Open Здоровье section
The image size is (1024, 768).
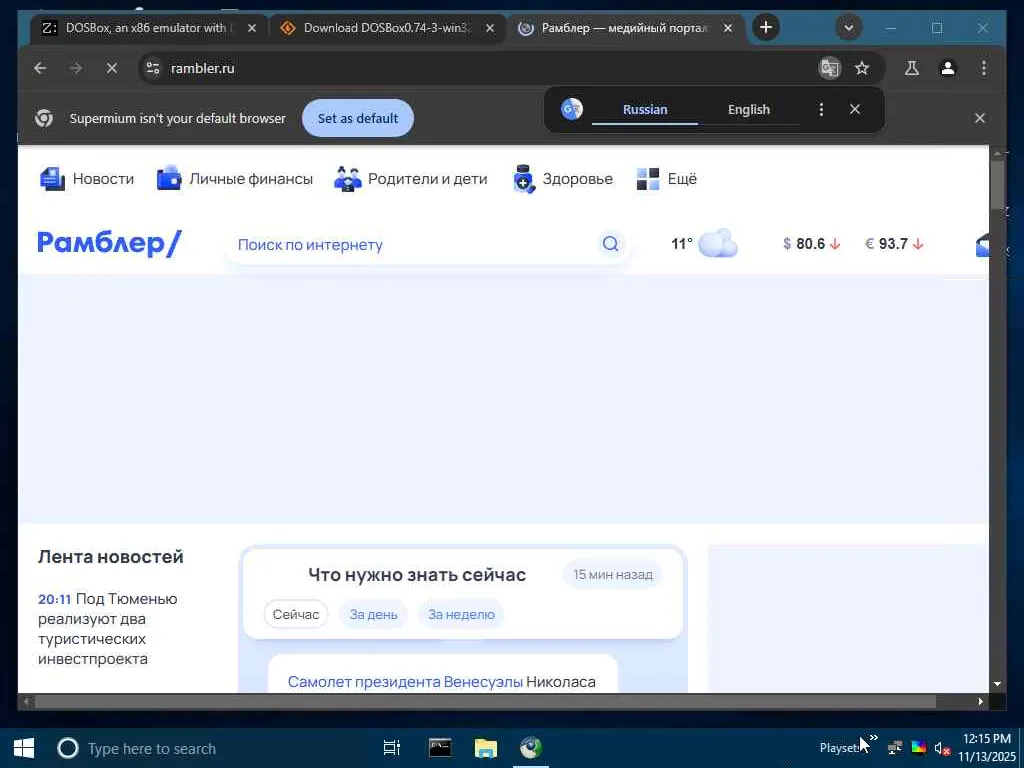tap(577, 179)
